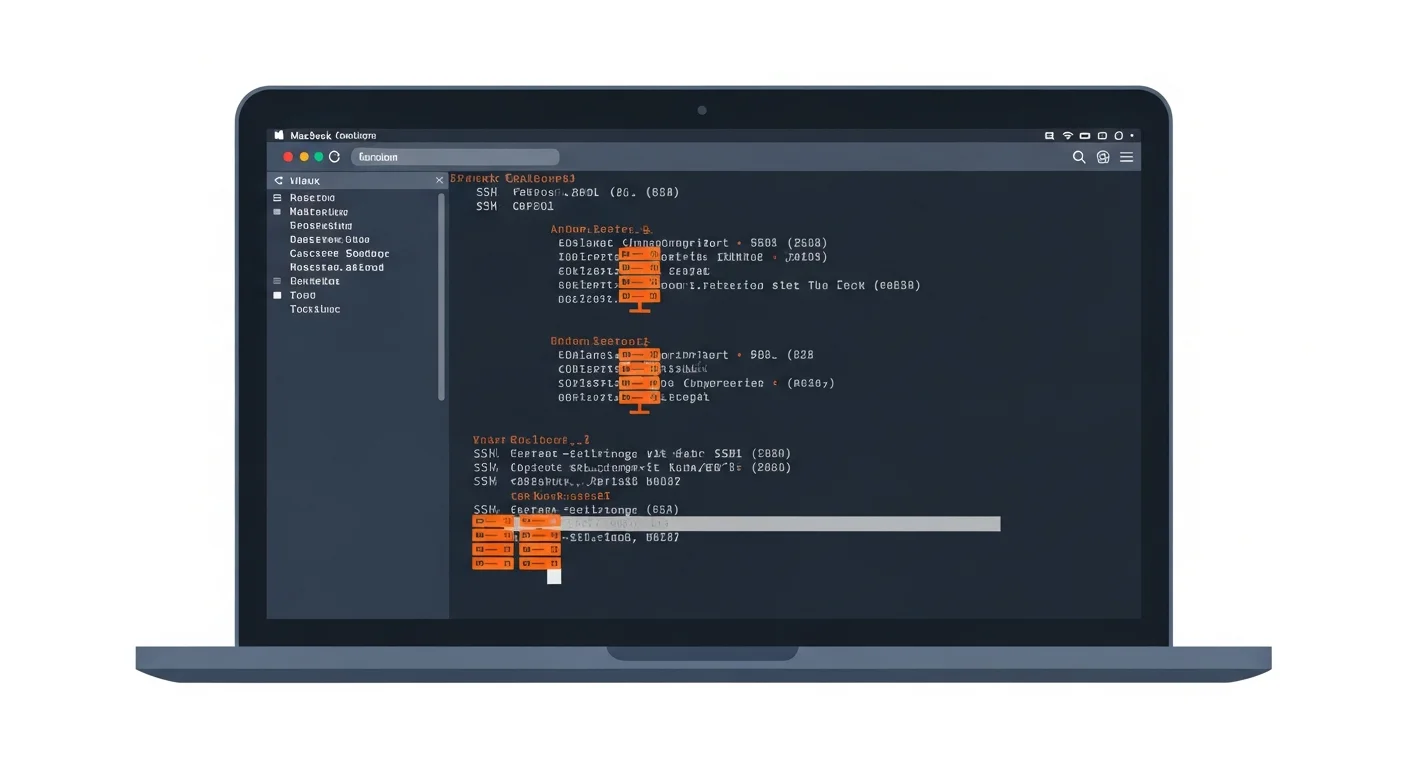Toggle the list indicator beside Rosetoid
The width and height of the screenshot is (1408, 768).
278,197
